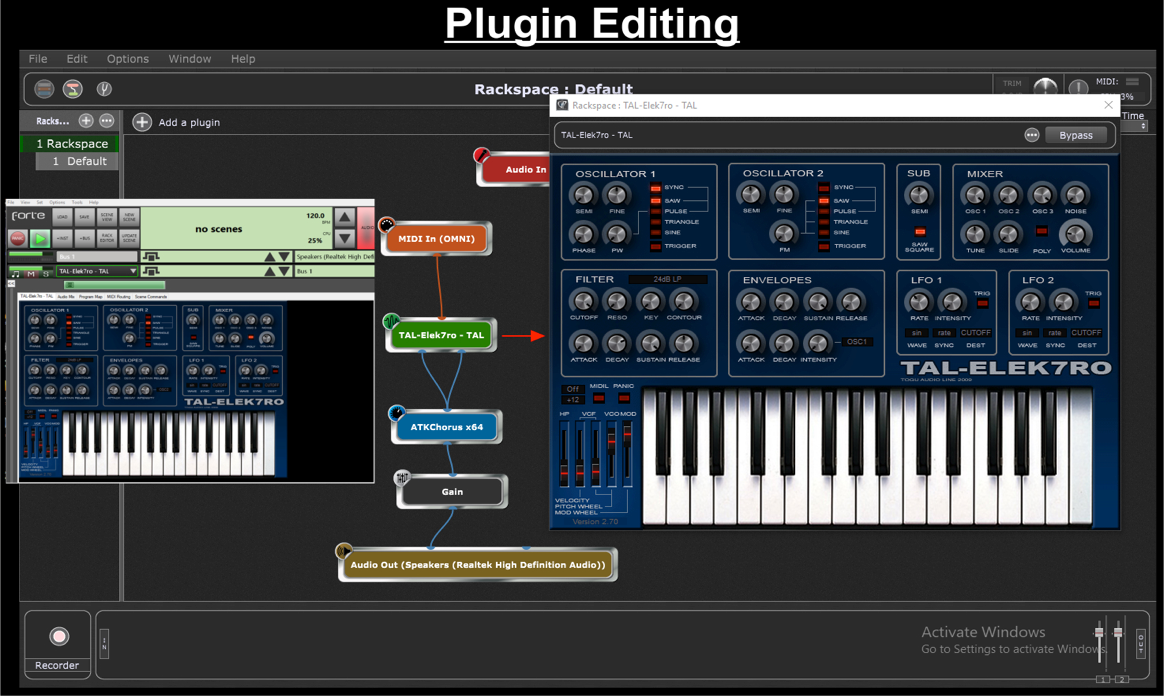Click the Oscillator 2 FM knob
1164x696 pixels.
click(784, 234)
